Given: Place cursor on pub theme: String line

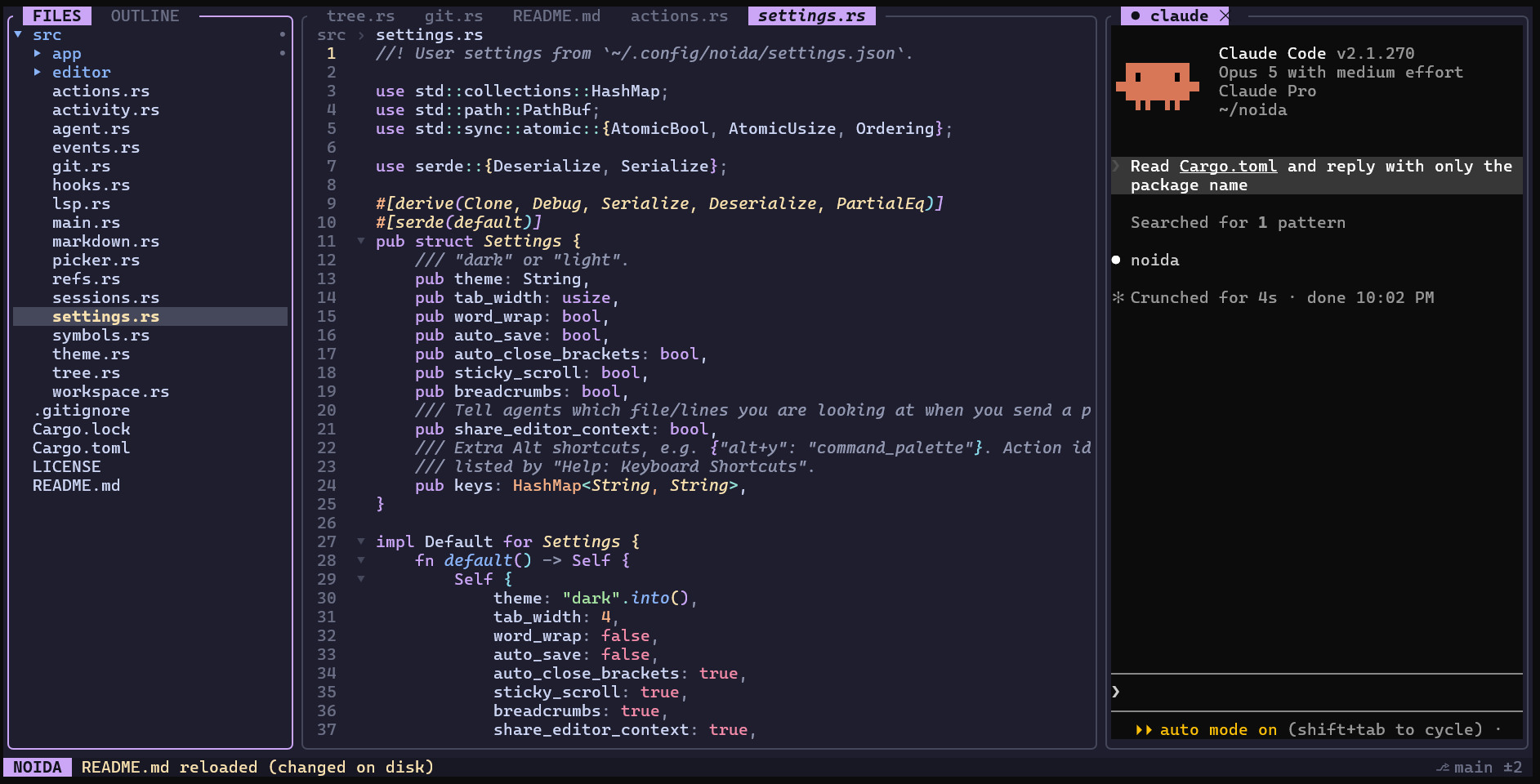Looking at the screenshot, I should coord(502,278).
